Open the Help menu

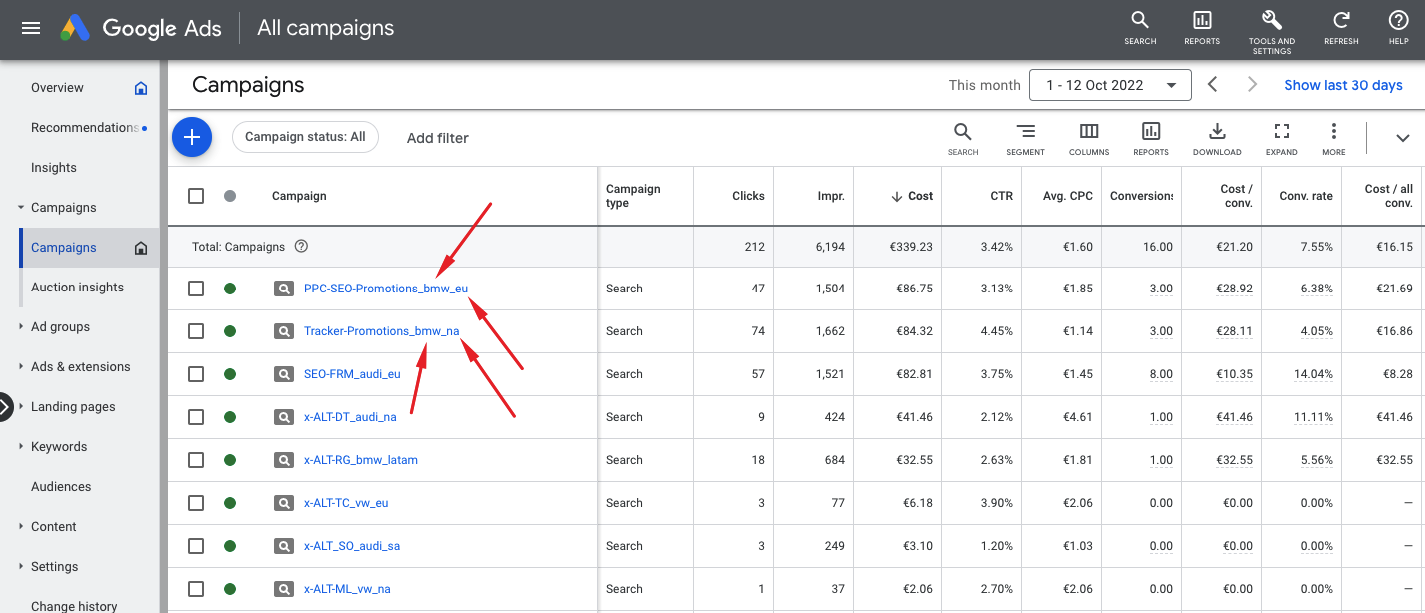click(x=1398, y=28)
